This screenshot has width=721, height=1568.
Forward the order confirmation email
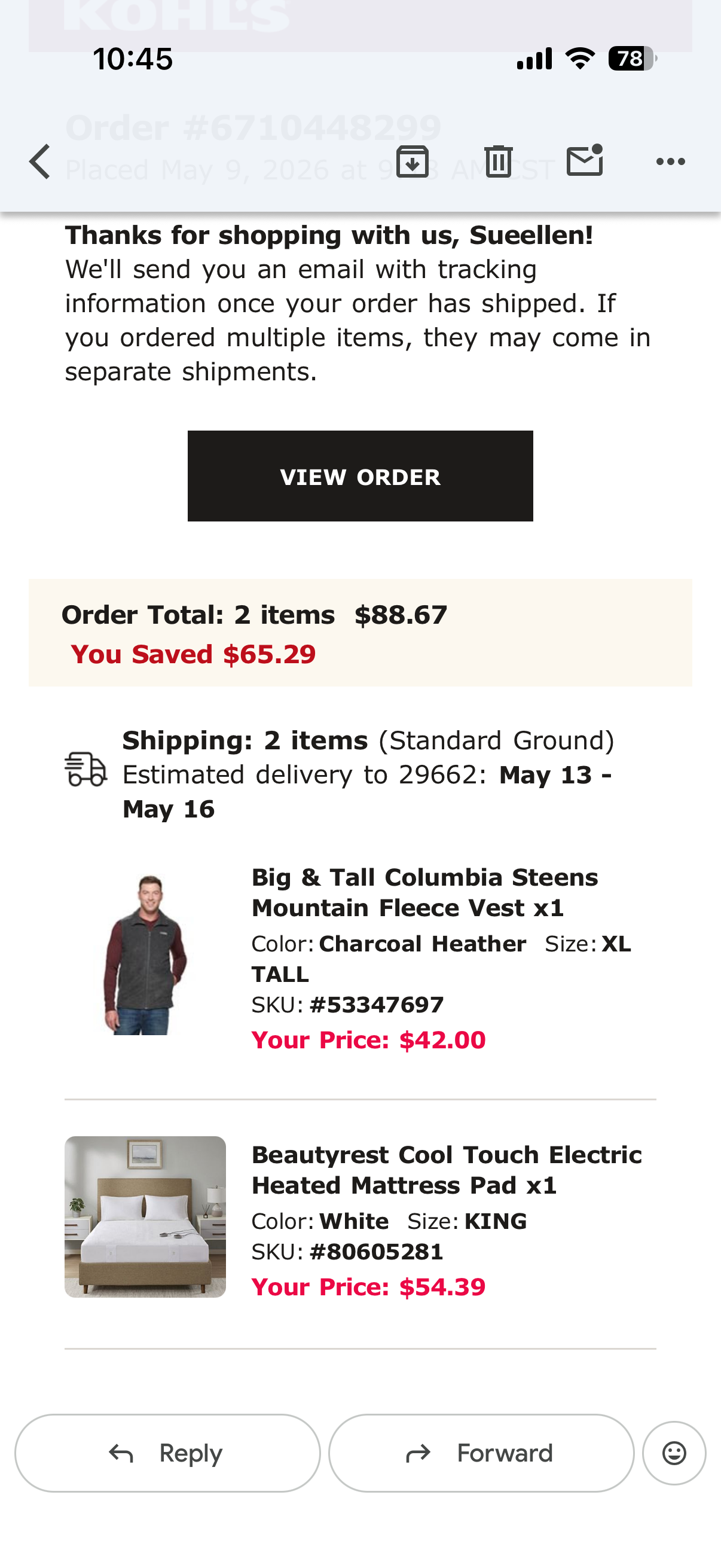pos(481,1453)
